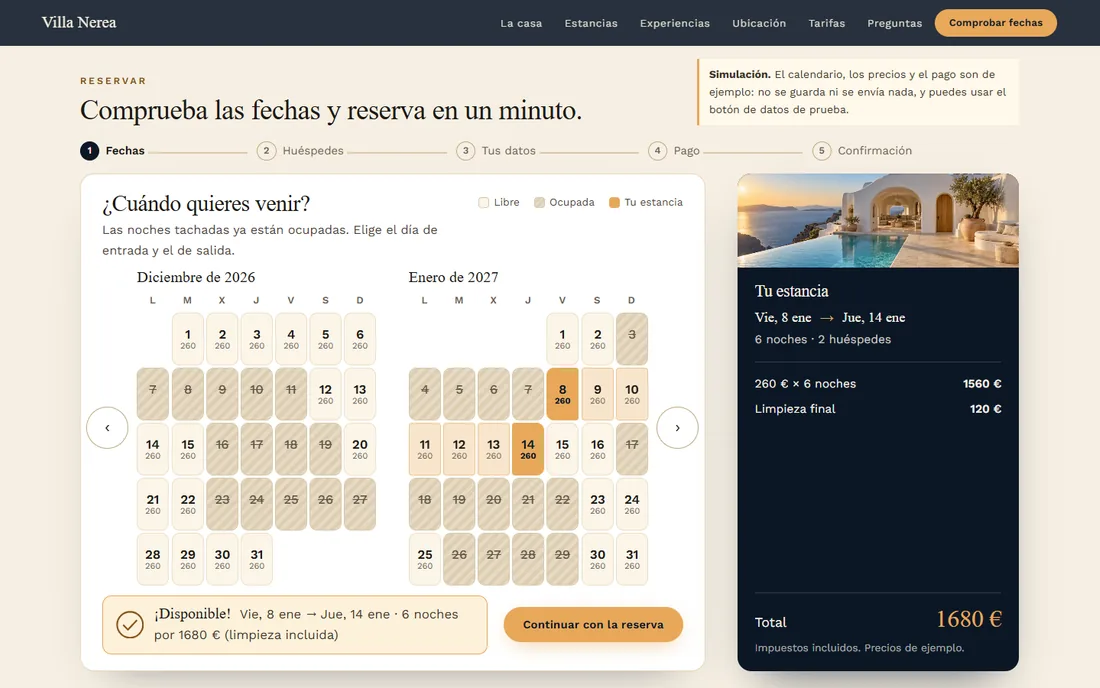Screen dimensions: 1100x688
Task: Select January 23 in the calendar
Action: click(x=597, y=504)
